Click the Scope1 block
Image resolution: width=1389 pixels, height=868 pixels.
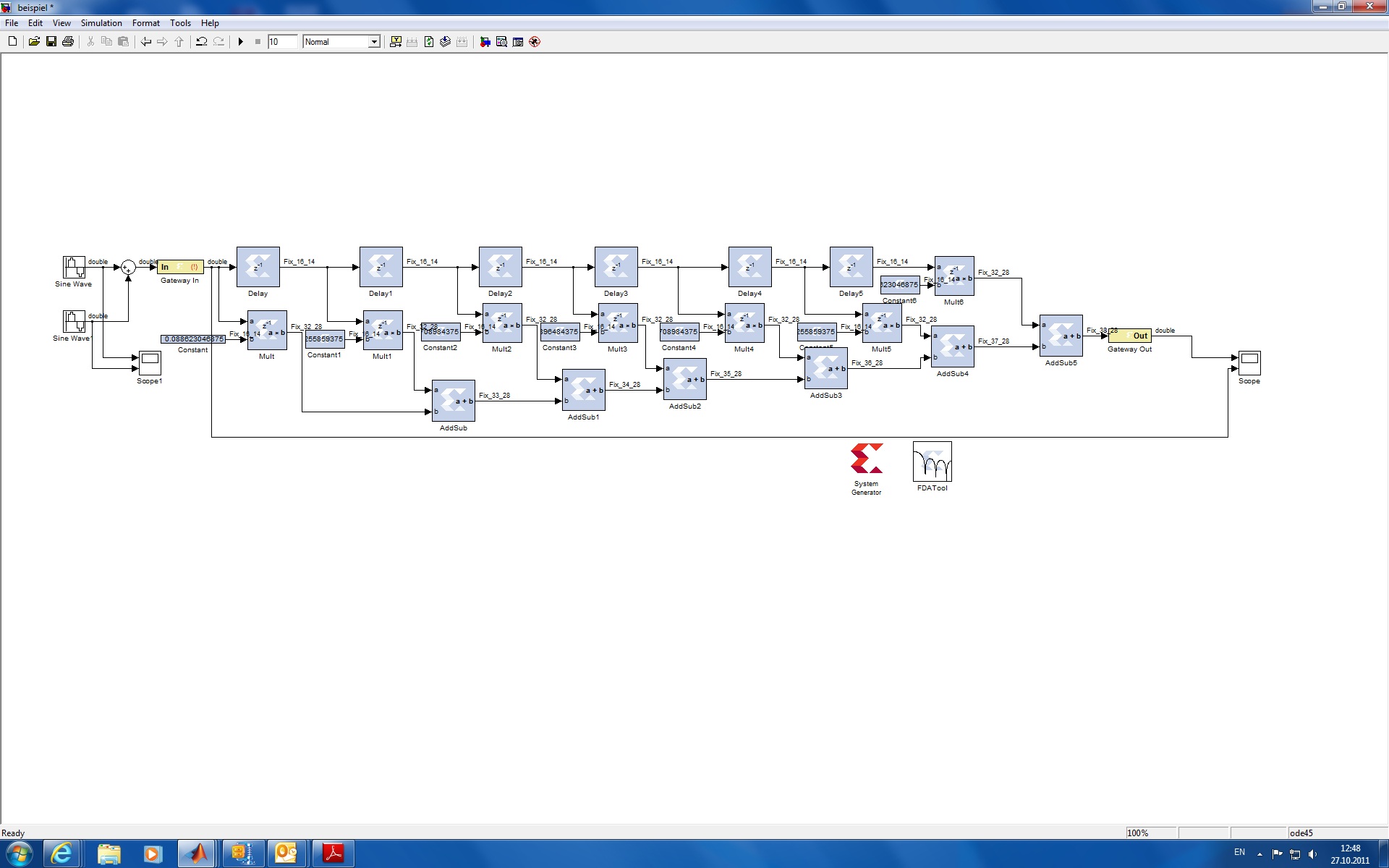coord(150,362)
